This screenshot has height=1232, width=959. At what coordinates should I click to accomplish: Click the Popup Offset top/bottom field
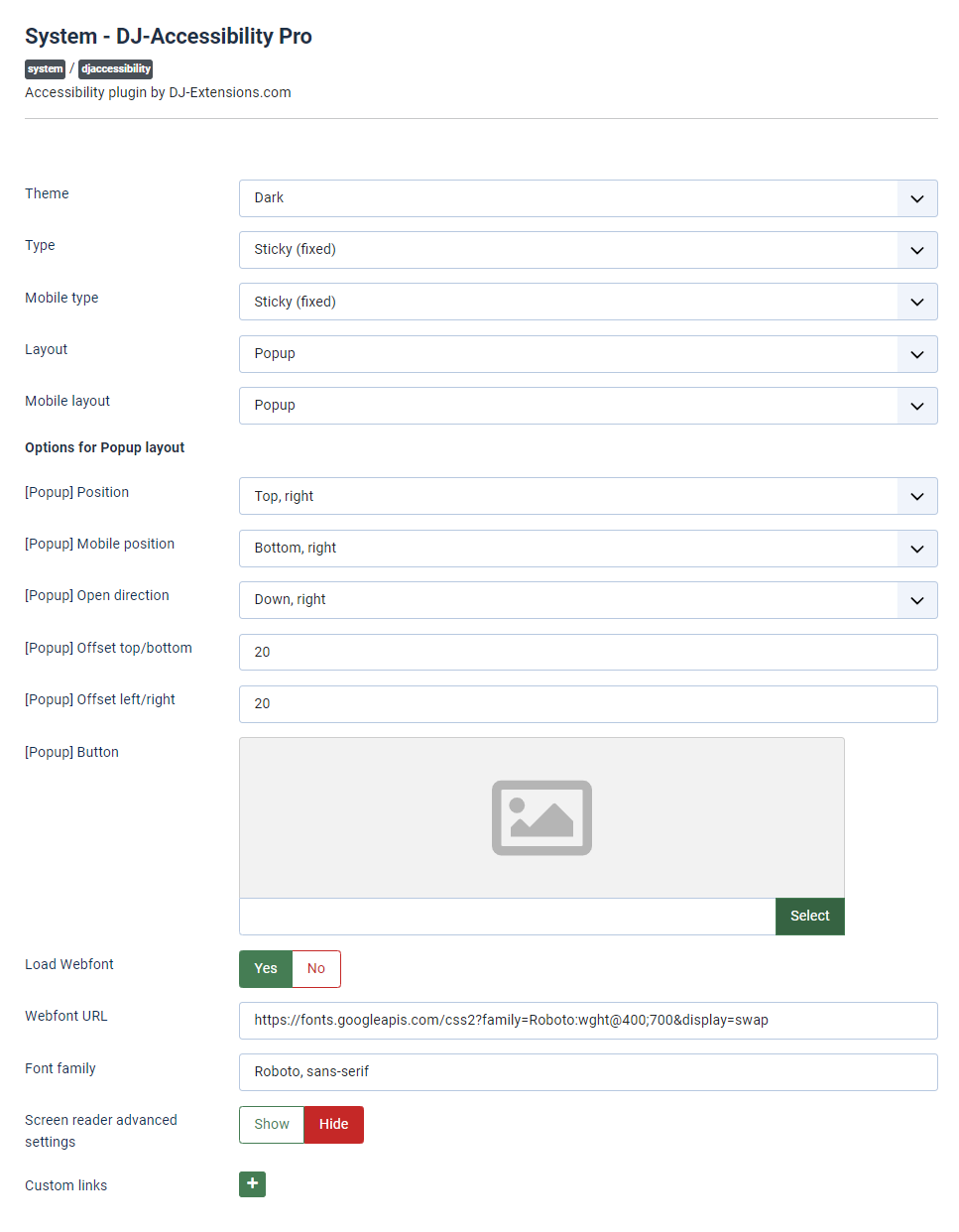tap(588, 653)
